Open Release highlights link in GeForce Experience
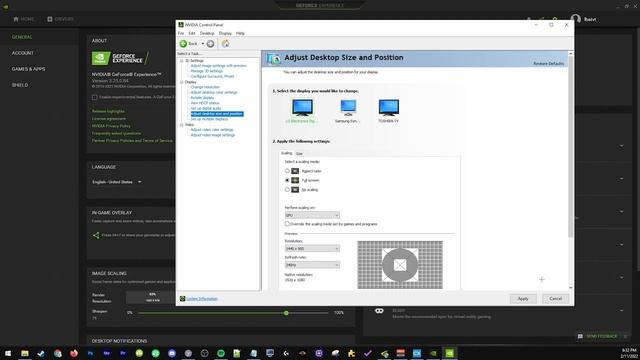 108,111
